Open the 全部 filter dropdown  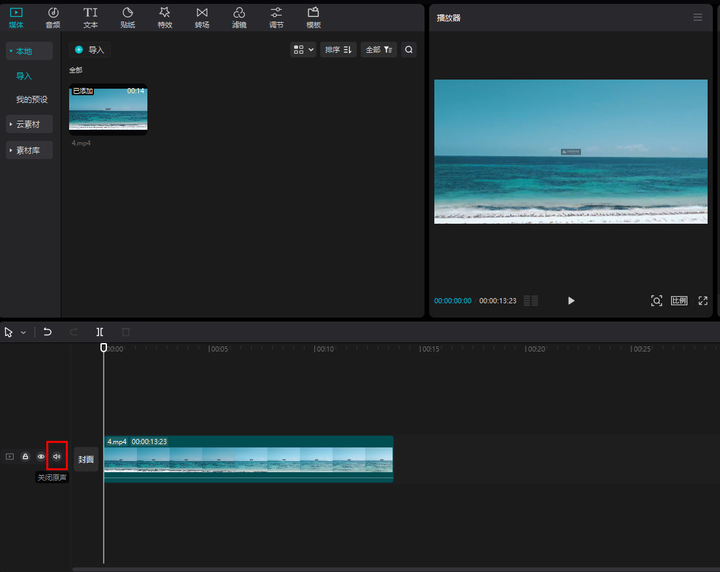click(x=379, y=50)
